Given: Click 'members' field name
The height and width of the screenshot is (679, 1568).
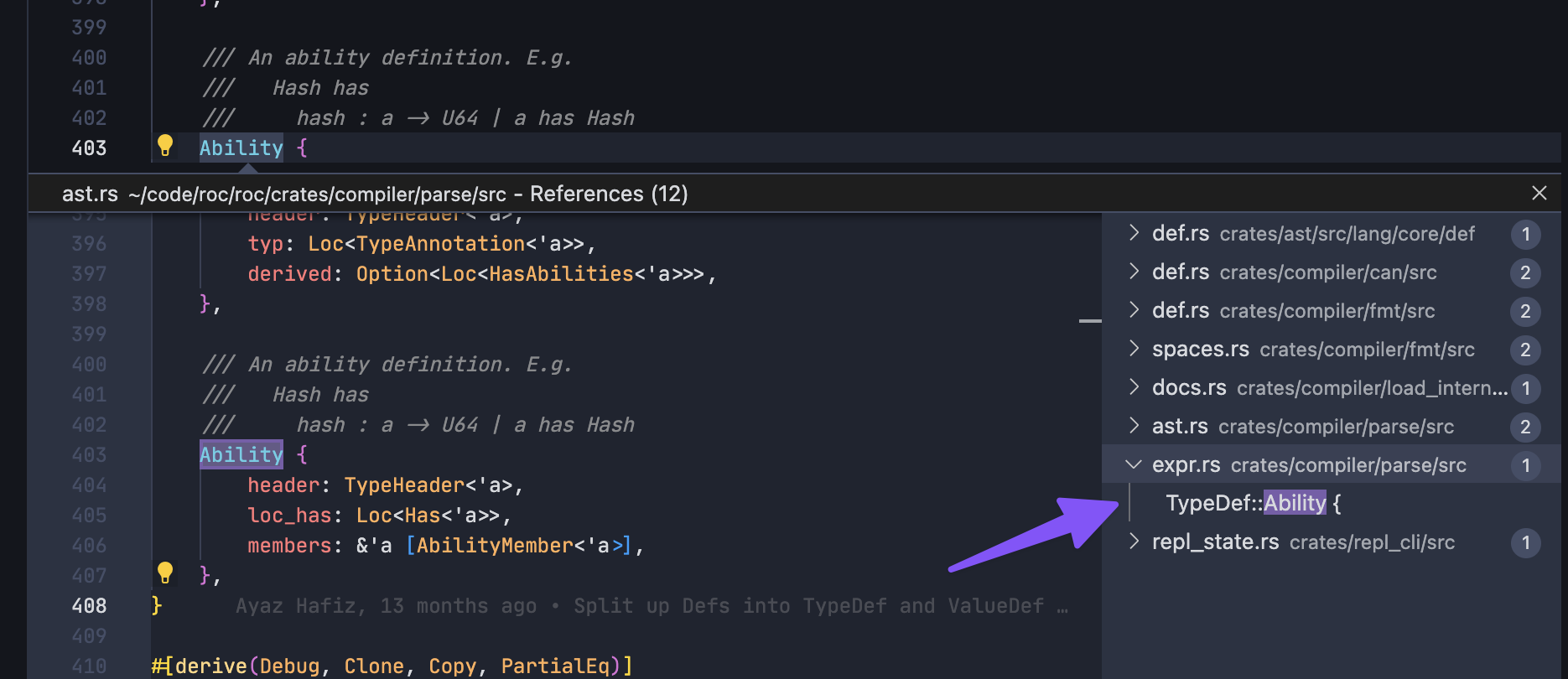Looking at the screenshot, I should (x=289, y=545).
